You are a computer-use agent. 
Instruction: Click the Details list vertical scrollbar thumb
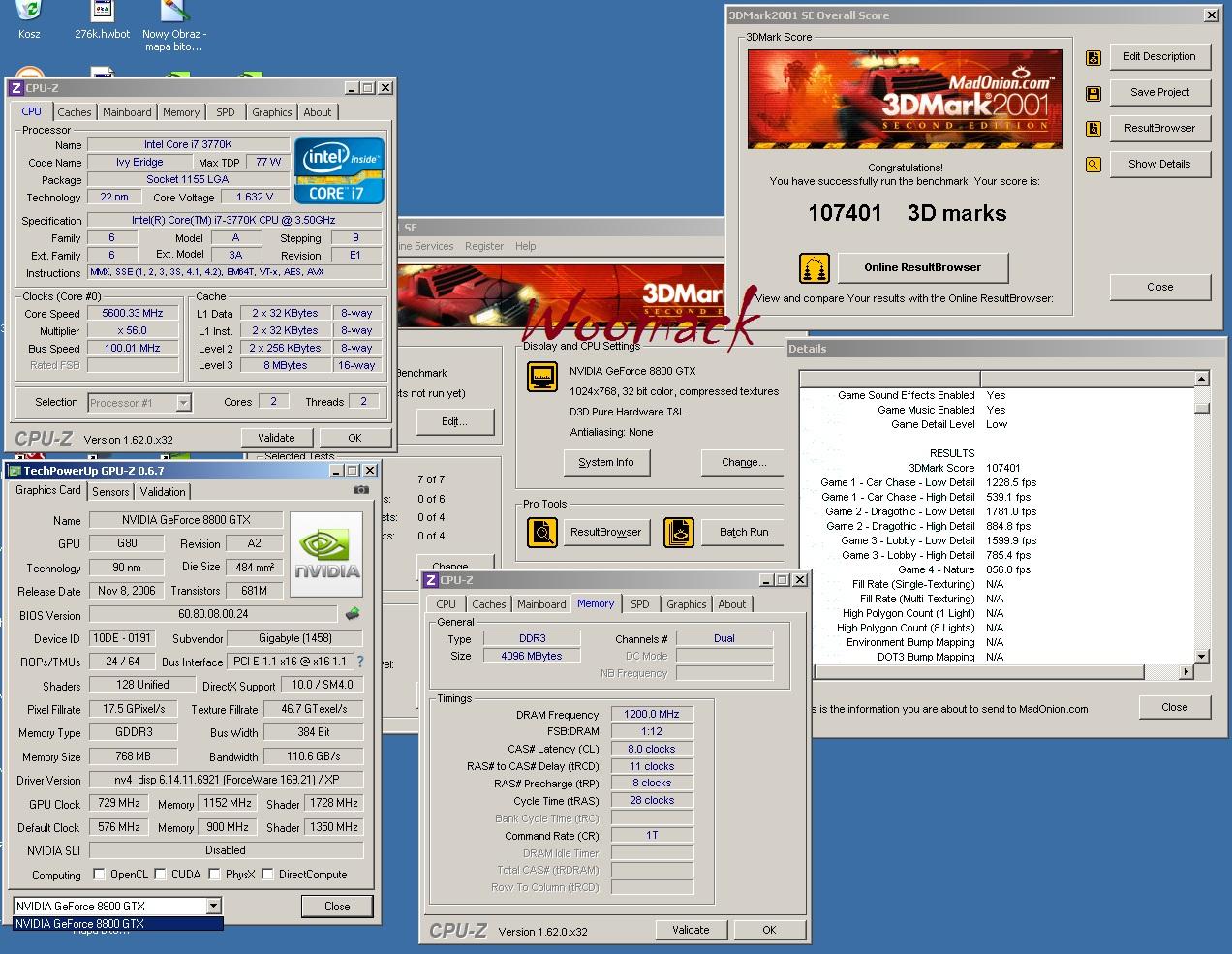pyautogui.click(x=1202, y=408)
